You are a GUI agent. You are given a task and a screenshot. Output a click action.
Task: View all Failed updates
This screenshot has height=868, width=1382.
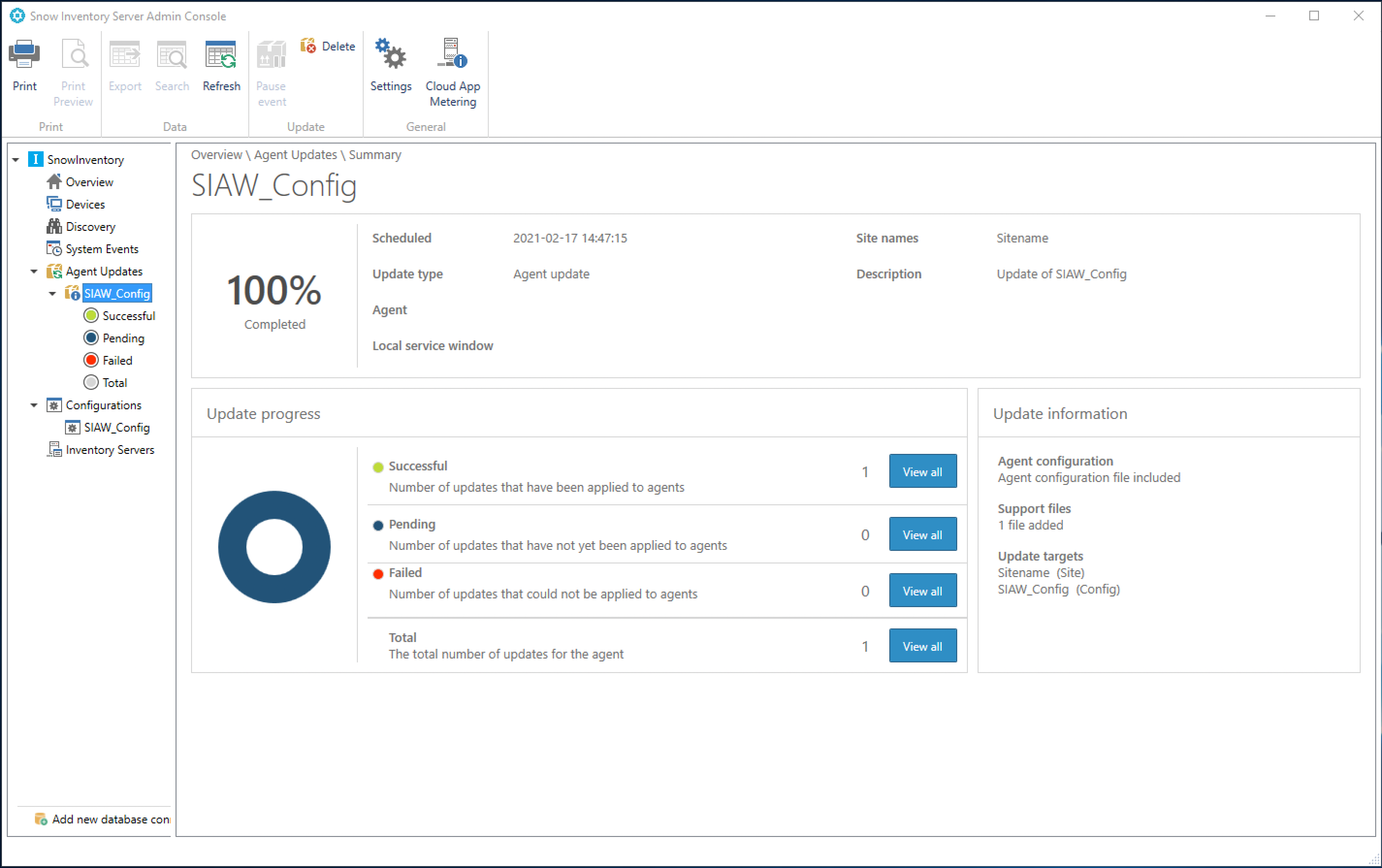click(923, 591)
